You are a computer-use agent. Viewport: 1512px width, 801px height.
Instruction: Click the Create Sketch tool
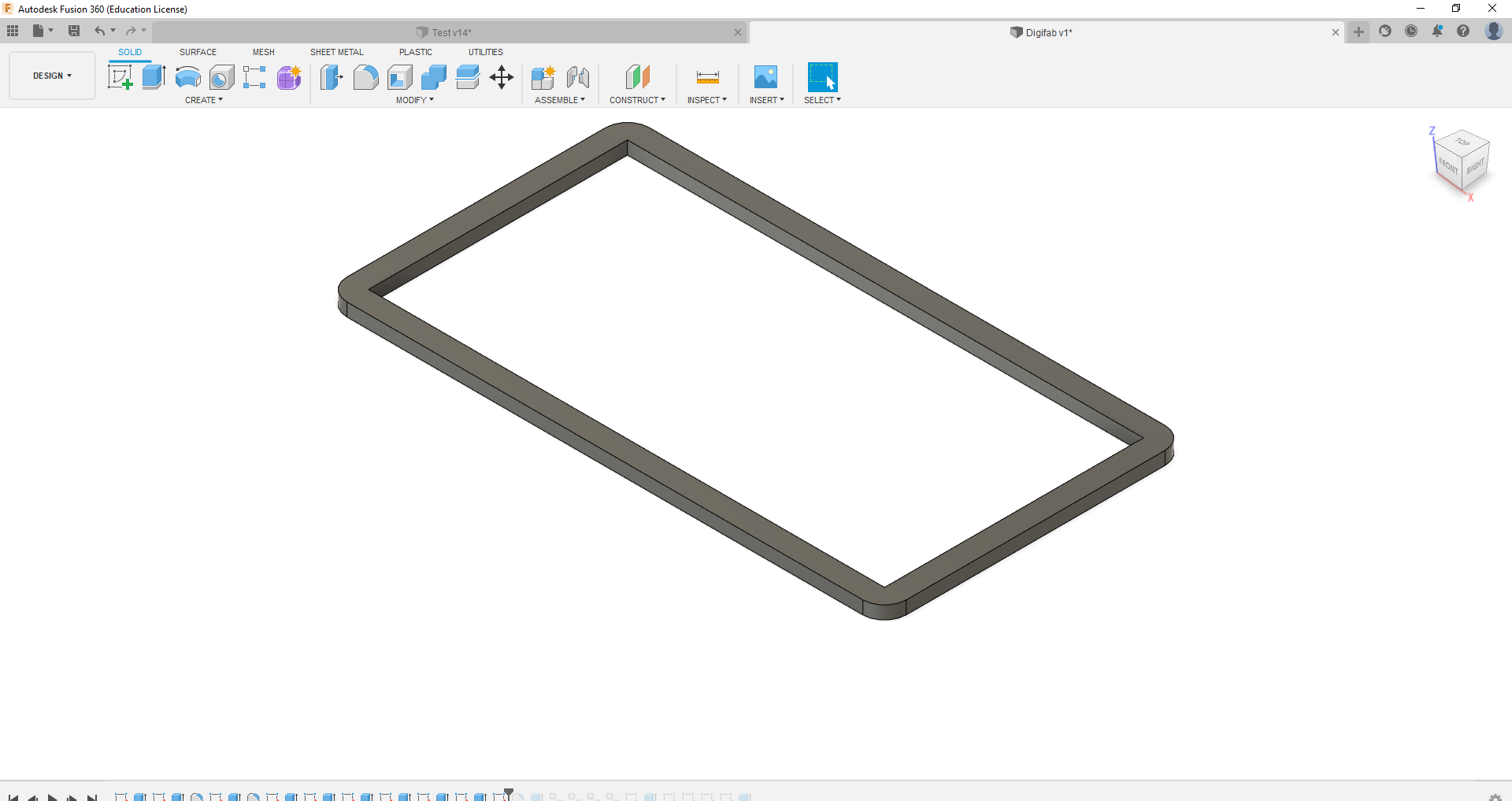click(120, 77)
